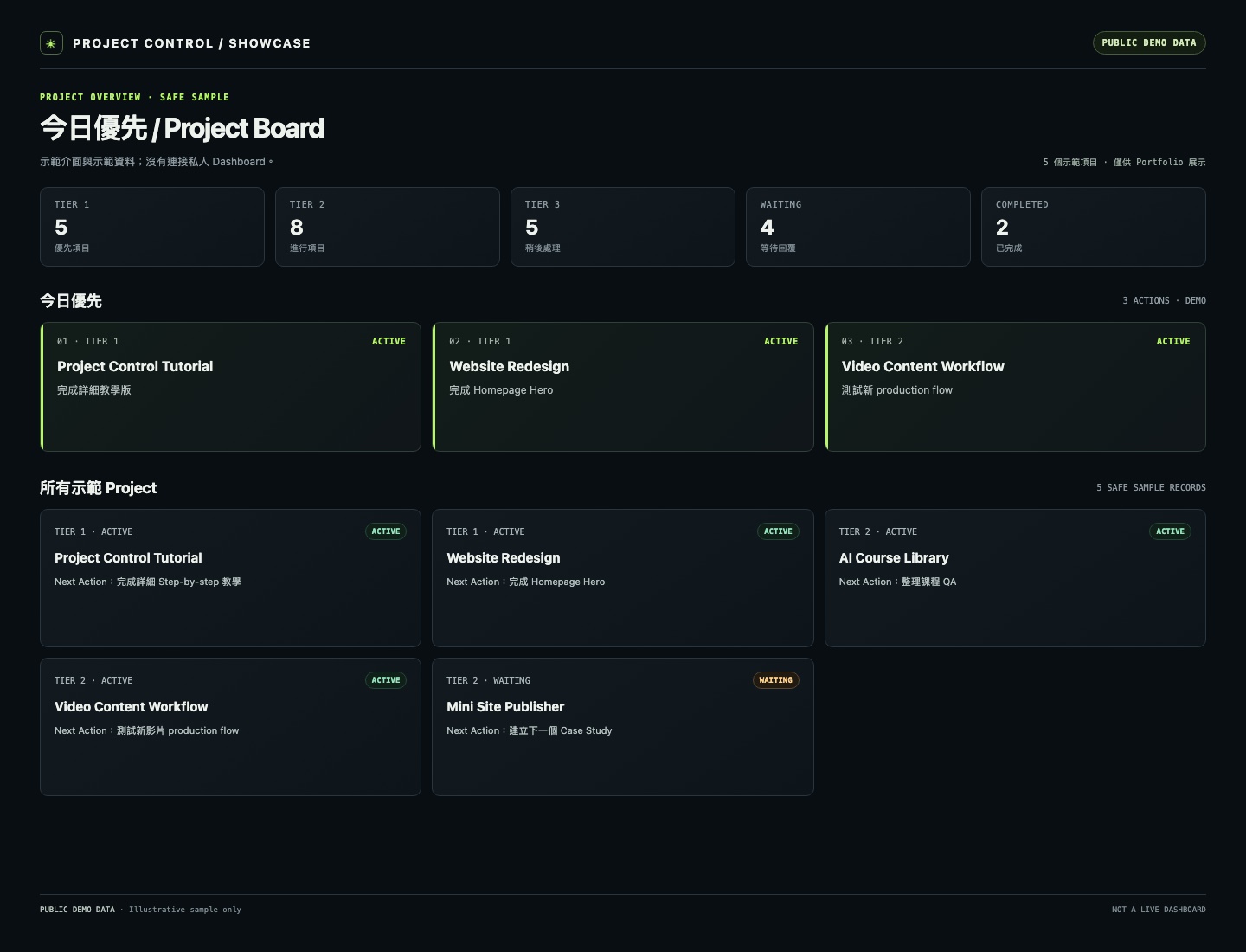This screenshot has width=1246, height=952.
Task: Click 'Next Action：整理課程 QA' text
Action: 897,582
